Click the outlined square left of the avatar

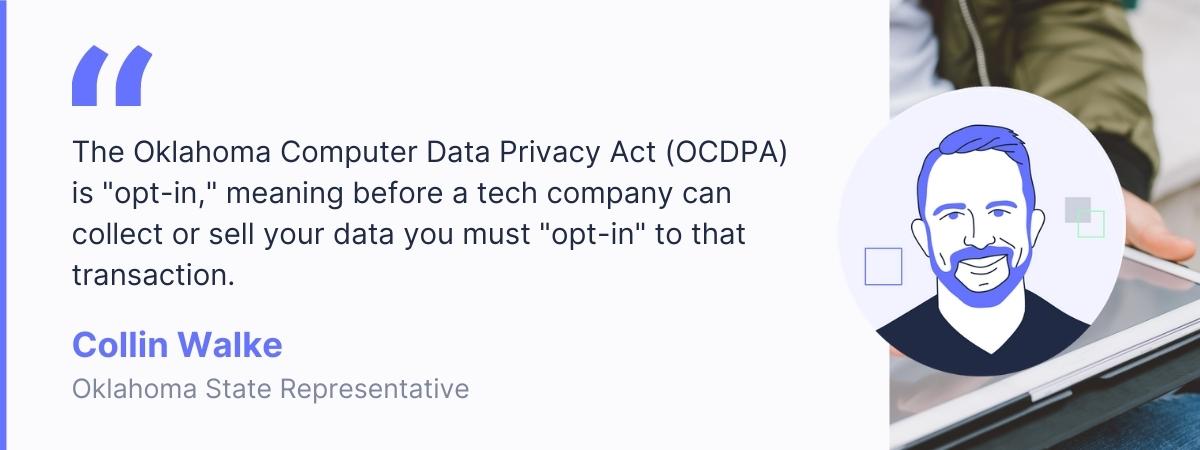[x=883, y=266]
